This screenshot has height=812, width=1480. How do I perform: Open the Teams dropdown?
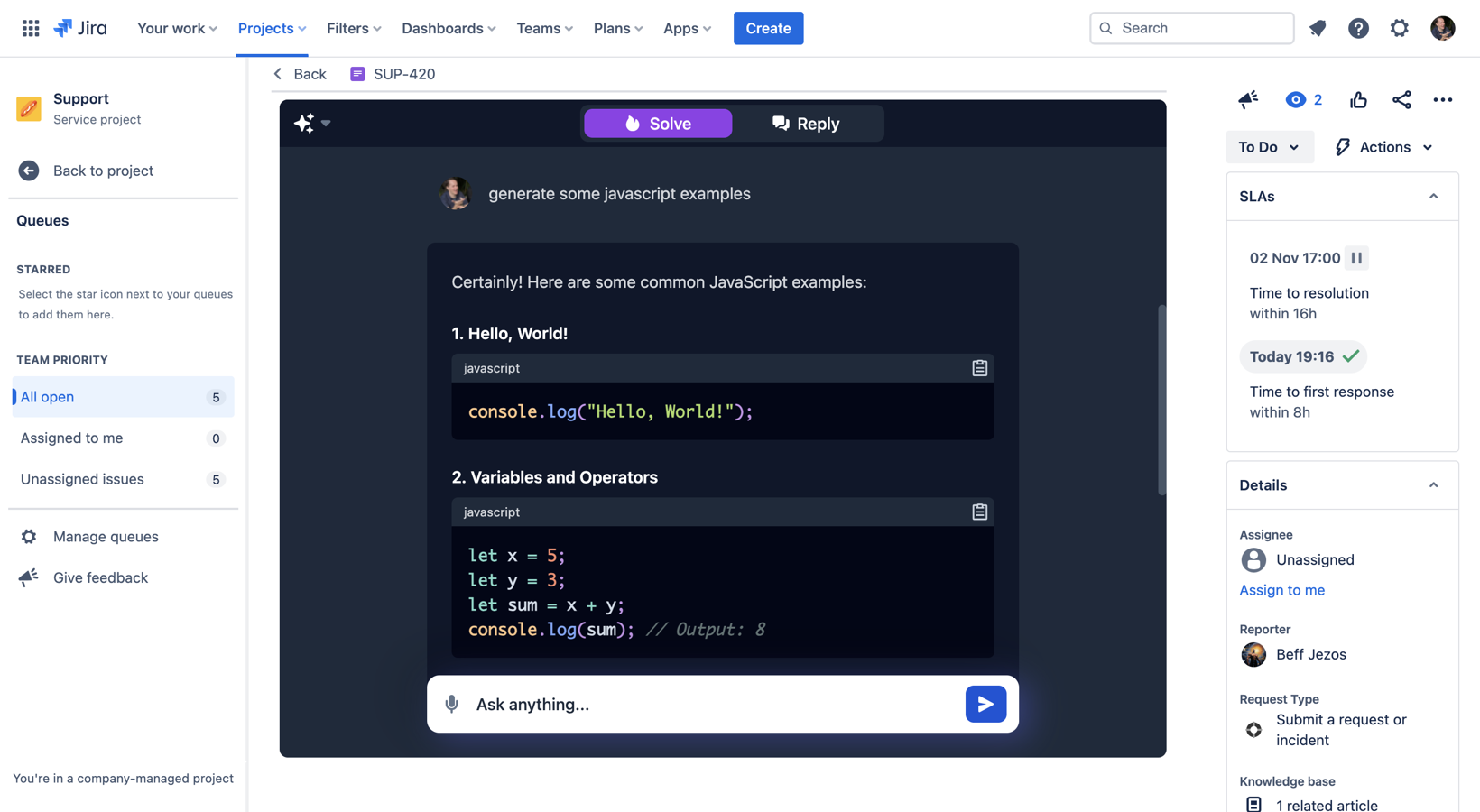tap(544, 28)
